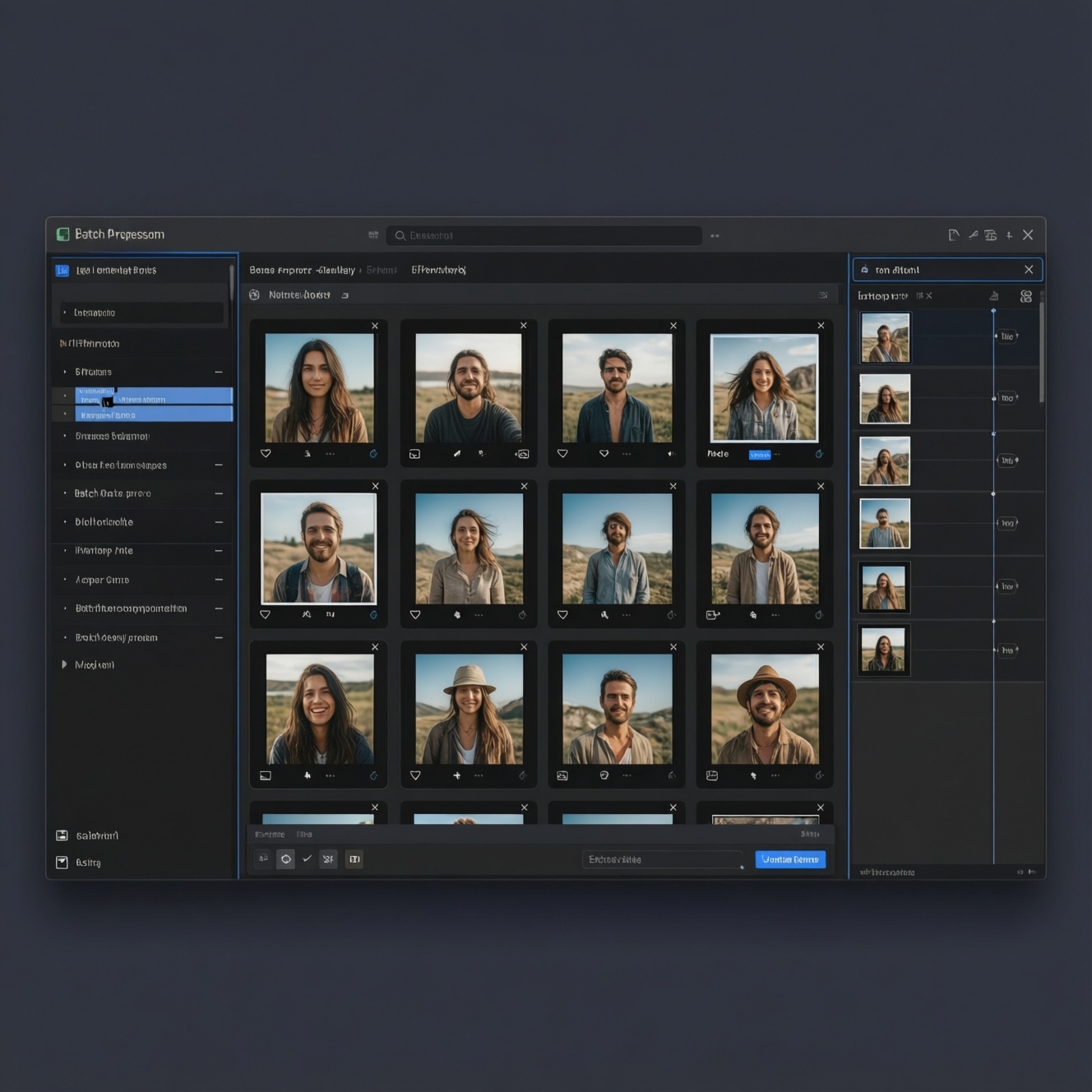Click the green Batch Processor app logo

(62, 234)
